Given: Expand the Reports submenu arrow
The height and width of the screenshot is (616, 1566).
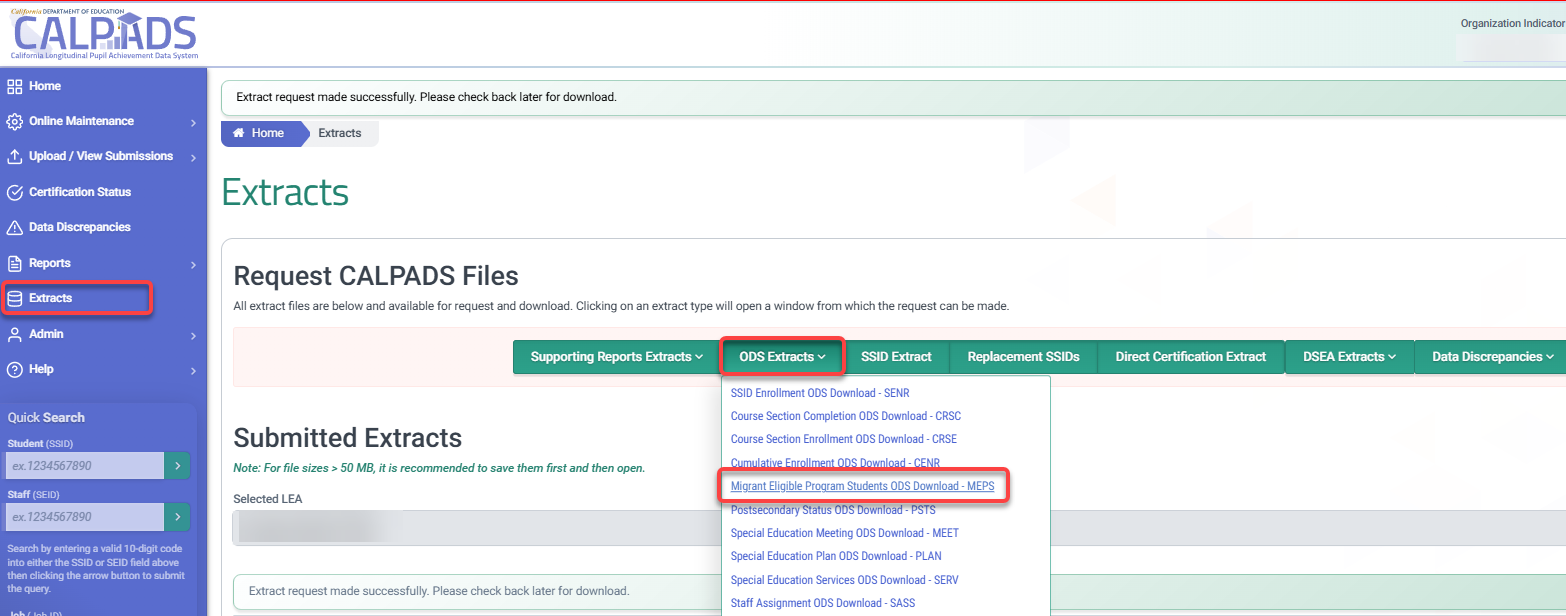Looking at the screenshot, I should click(193, 264).
